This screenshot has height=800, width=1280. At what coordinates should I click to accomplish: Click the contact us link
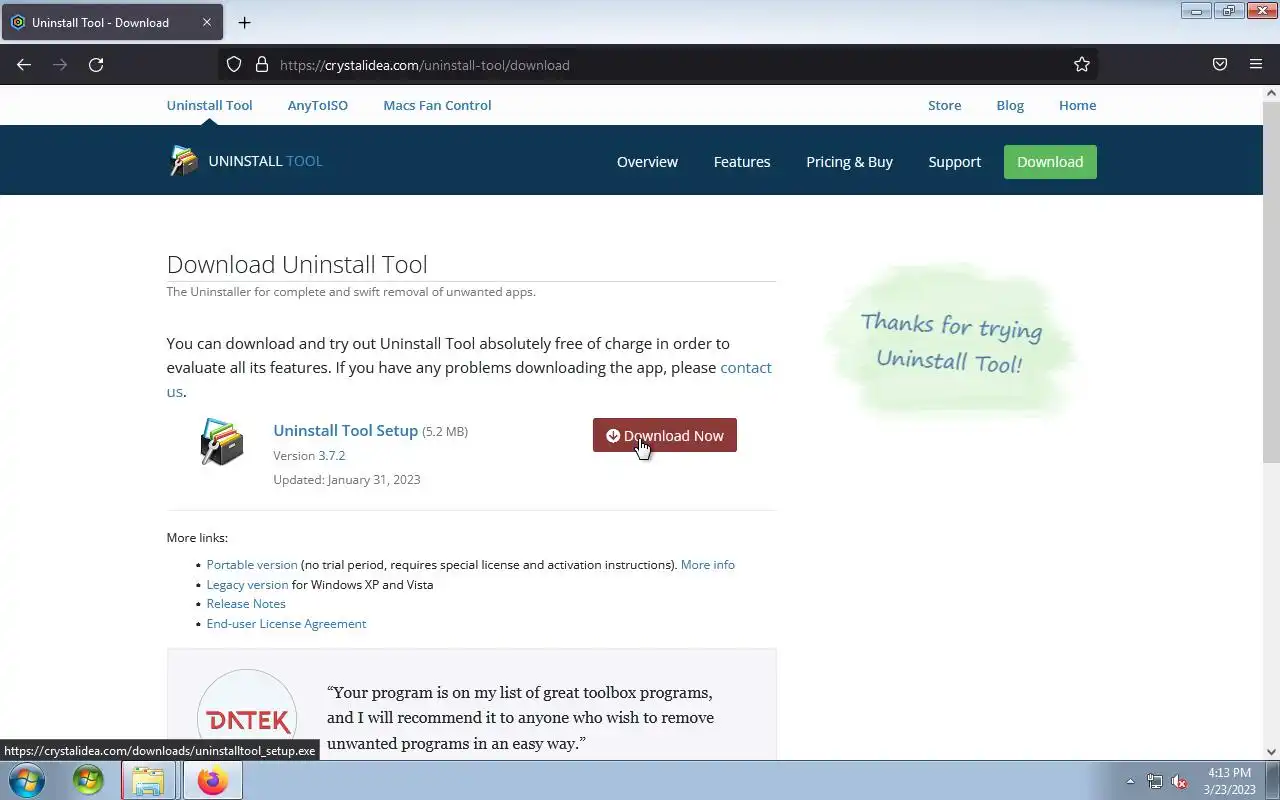click(746, 367)
